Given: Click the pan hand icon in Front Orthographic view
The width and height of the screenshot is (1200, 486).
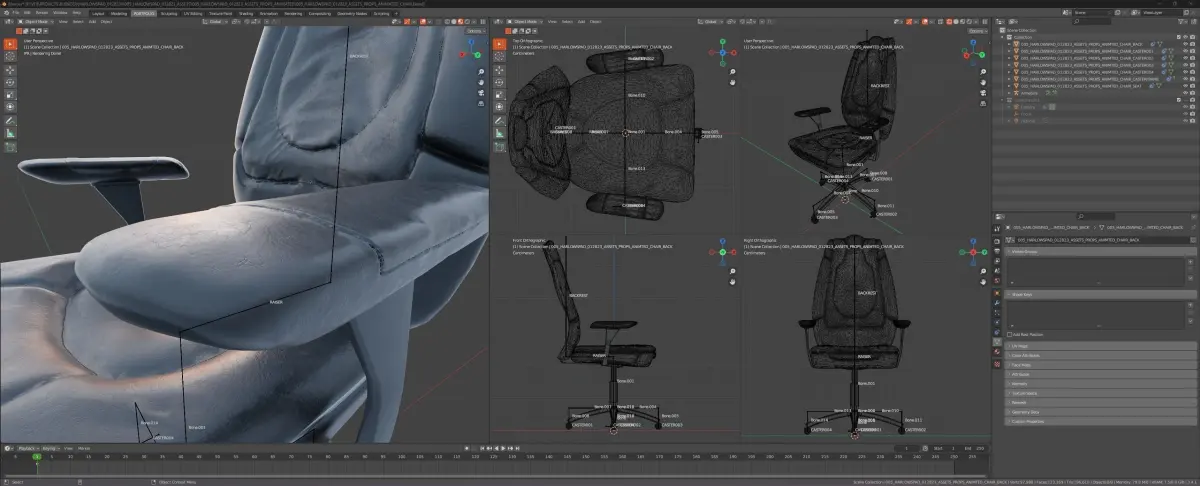Looking at the screenshot, I should (733, 282).
